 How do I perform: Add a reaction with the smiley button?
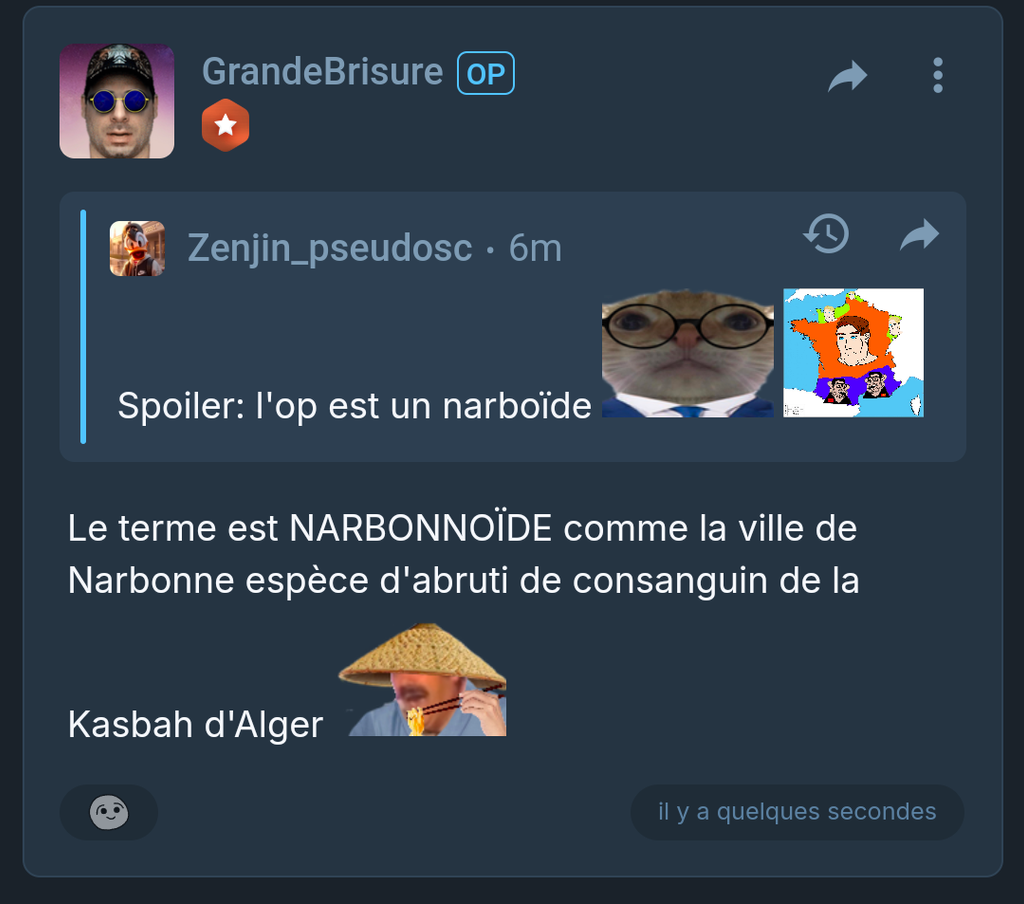coord(108,812)
